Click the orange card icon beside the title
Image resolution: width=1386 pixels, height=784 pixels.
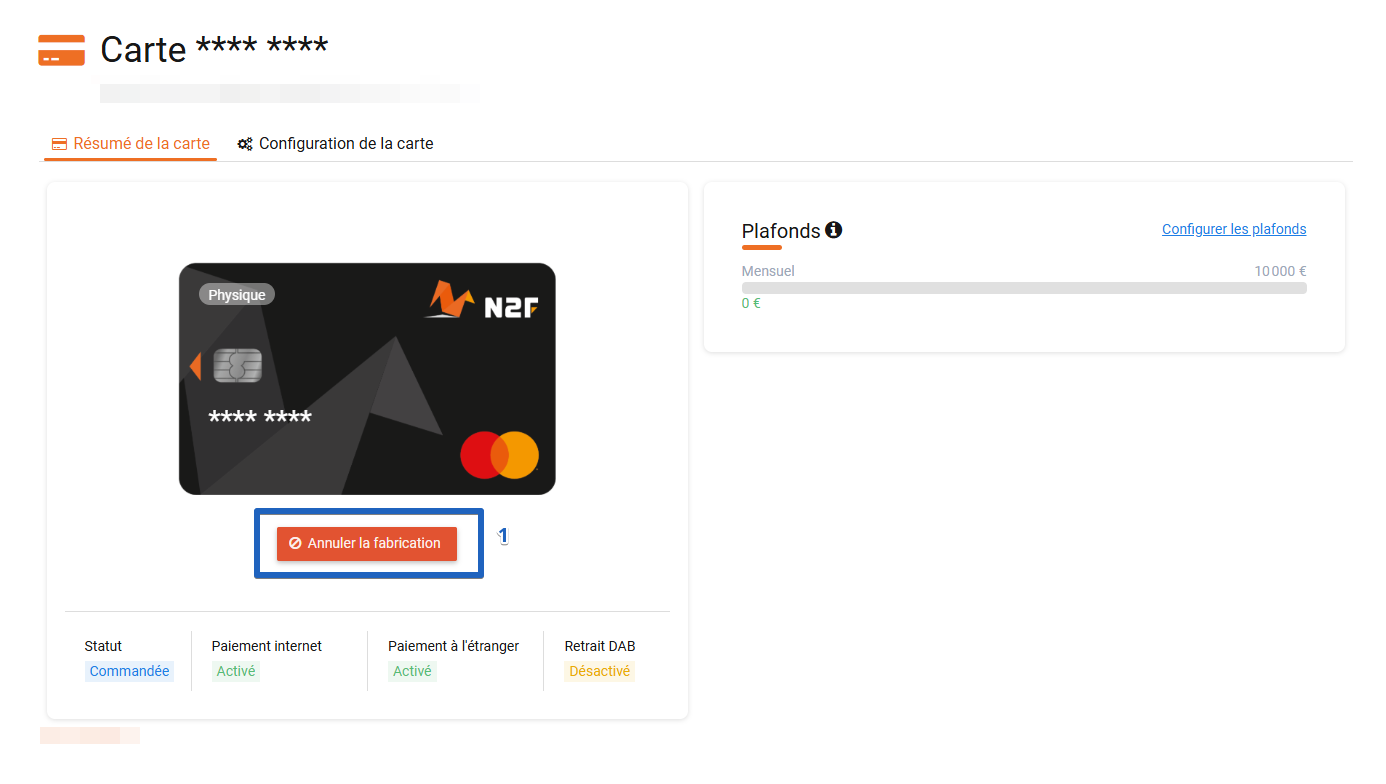click(61, 50)
